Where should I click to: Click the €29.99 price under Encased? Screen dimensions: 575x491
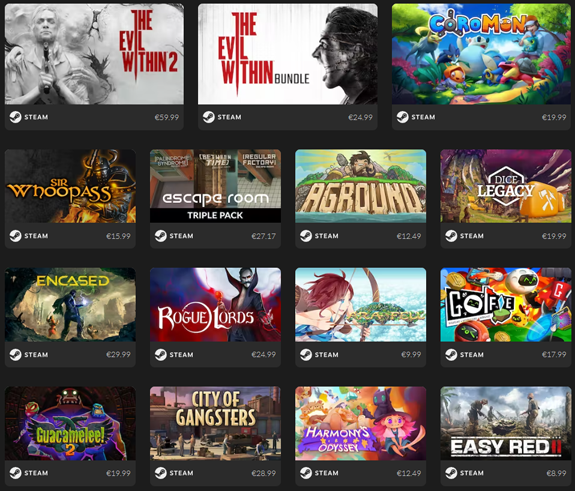point(118,355)
